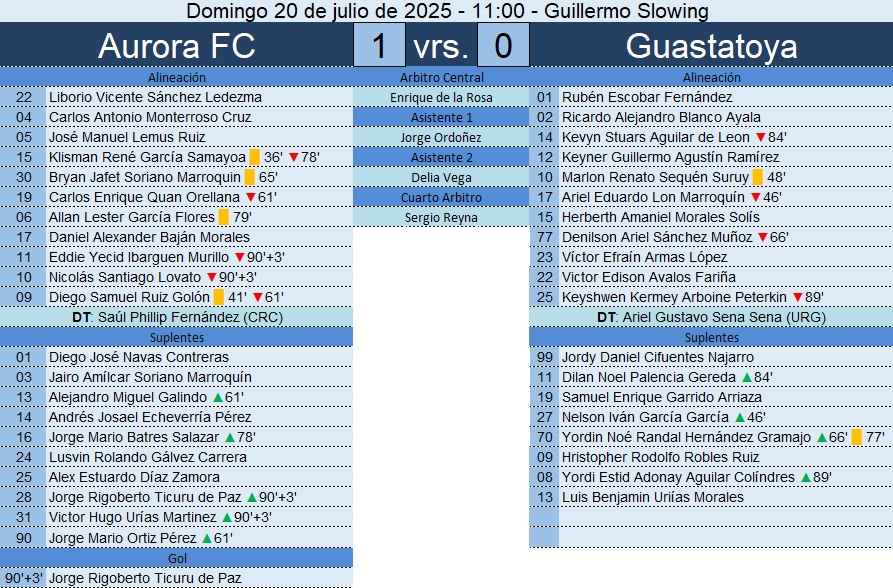Viewport: 893px width, 588px height.
Task: Click yellow card icon beside Klisman René García Samayoa
Action: [x=255, y=157]
